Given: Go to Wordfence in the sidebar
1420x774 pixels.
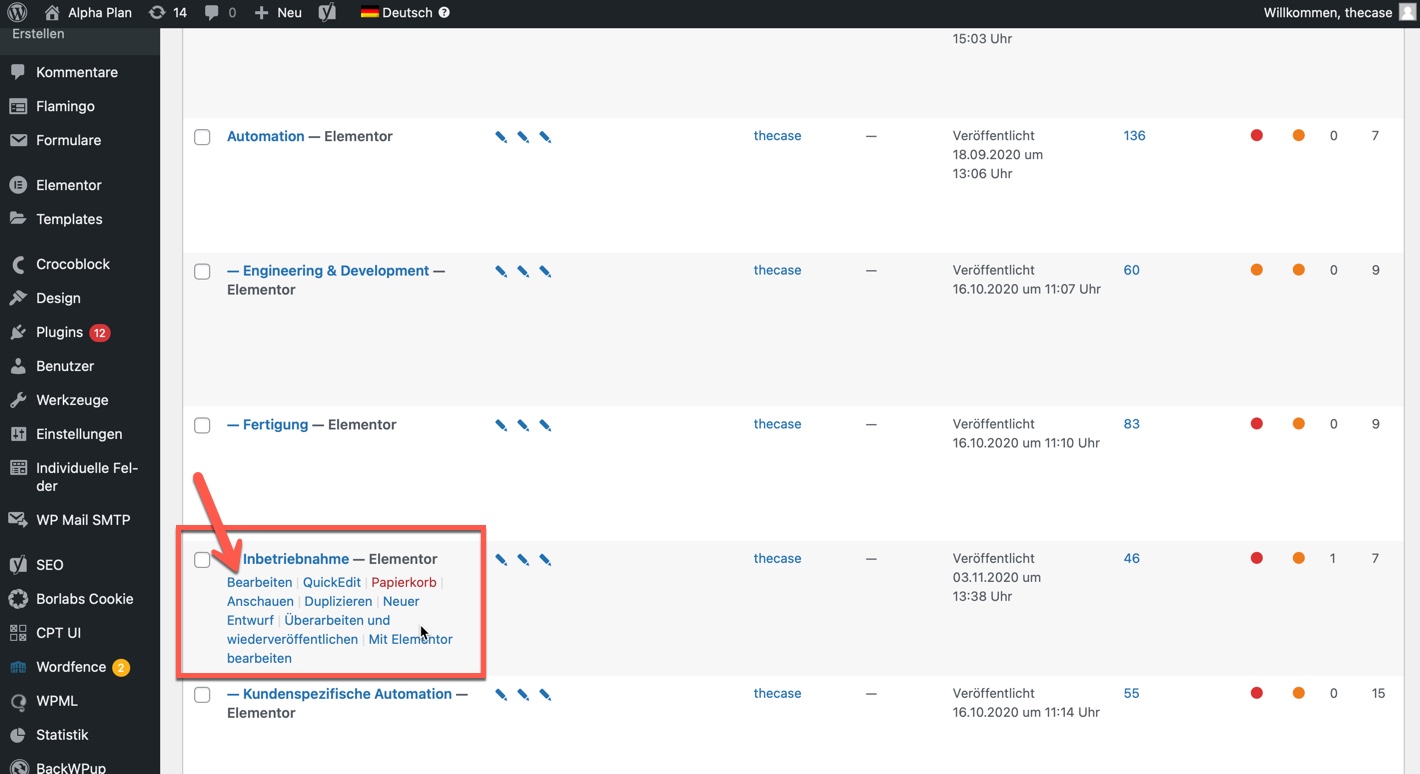Looking at the screenshot, I should [70, 667].
